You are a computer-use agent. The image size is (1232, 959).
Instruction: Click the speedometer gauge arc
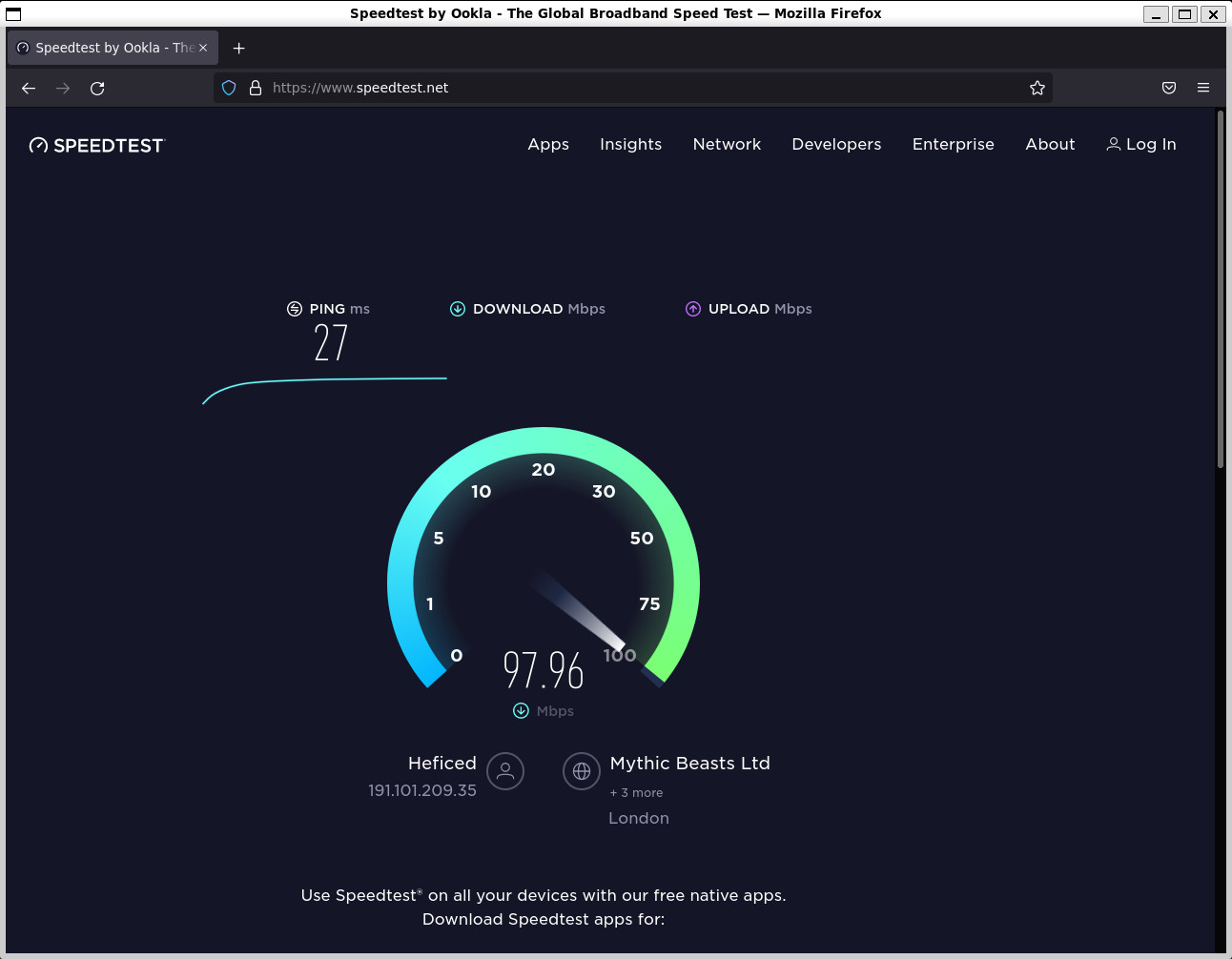[544, 440]
